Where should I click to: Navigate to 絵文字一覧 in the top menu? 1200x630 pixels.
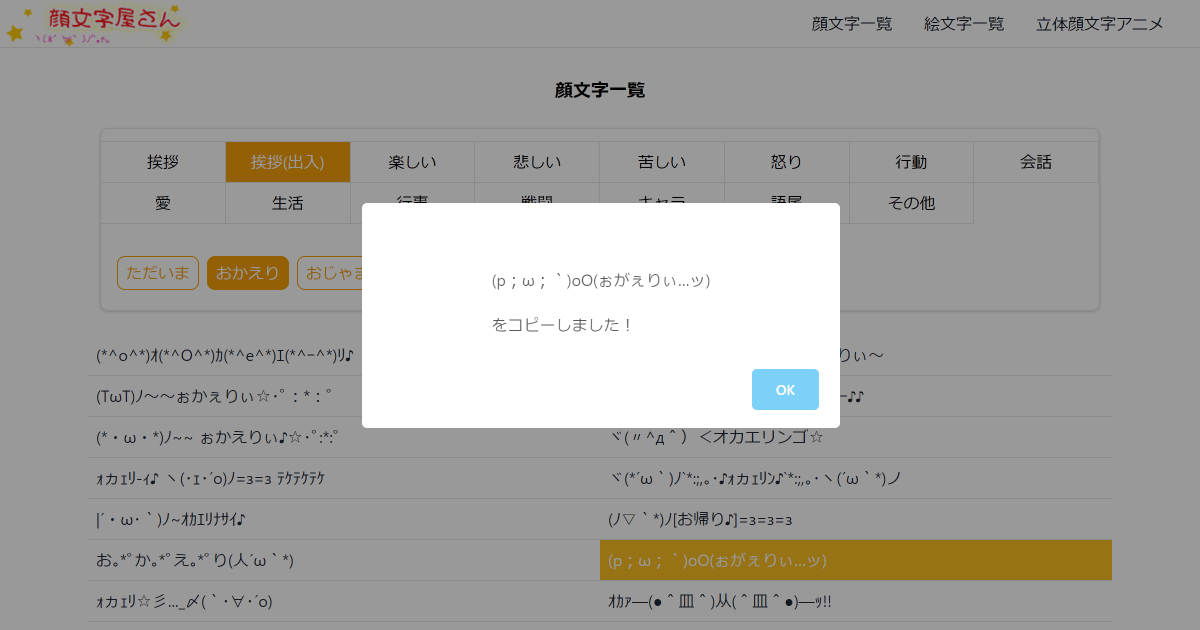964,24
